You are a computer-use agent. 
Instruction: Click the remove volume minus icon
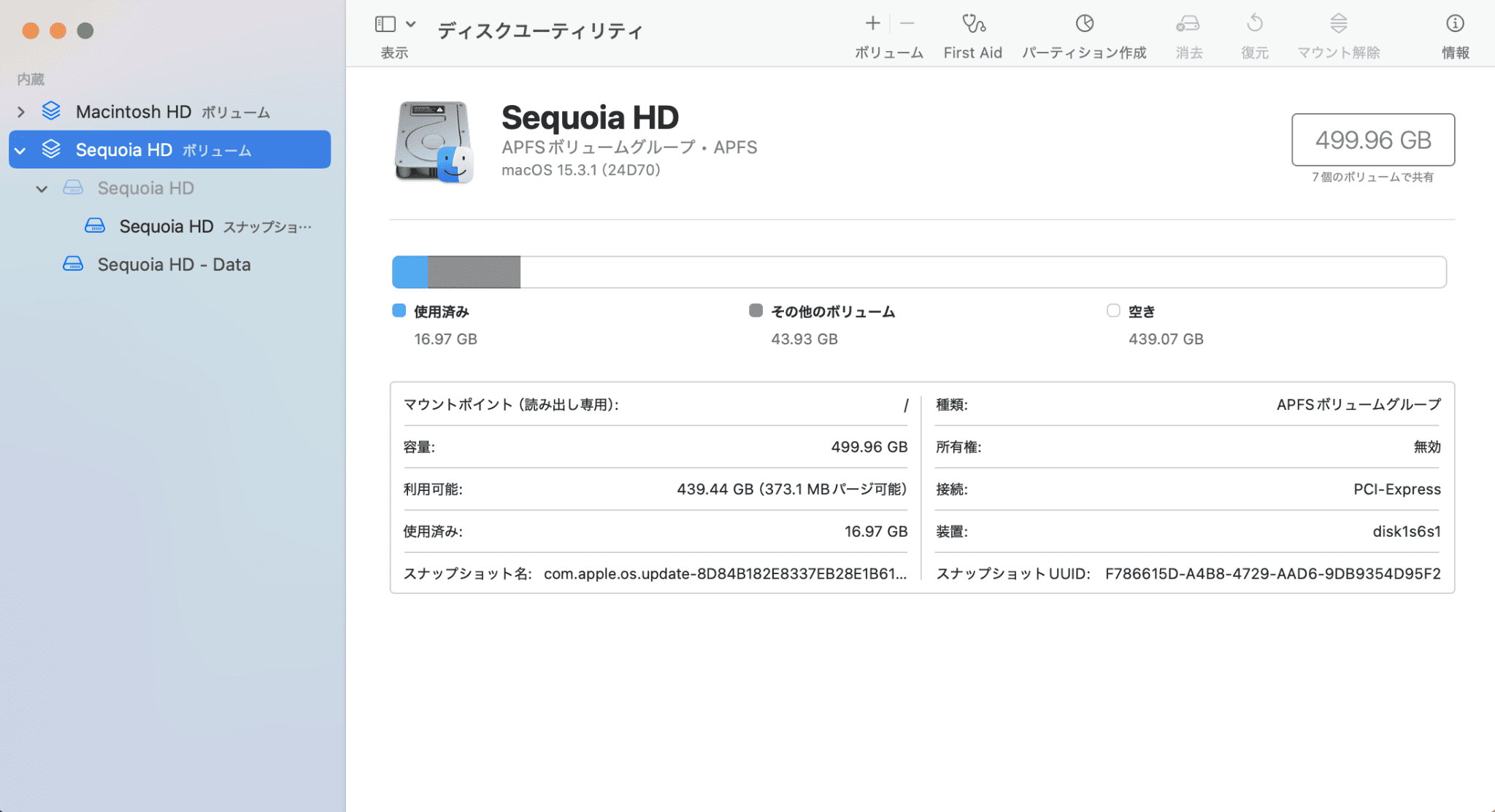point(907,23)
